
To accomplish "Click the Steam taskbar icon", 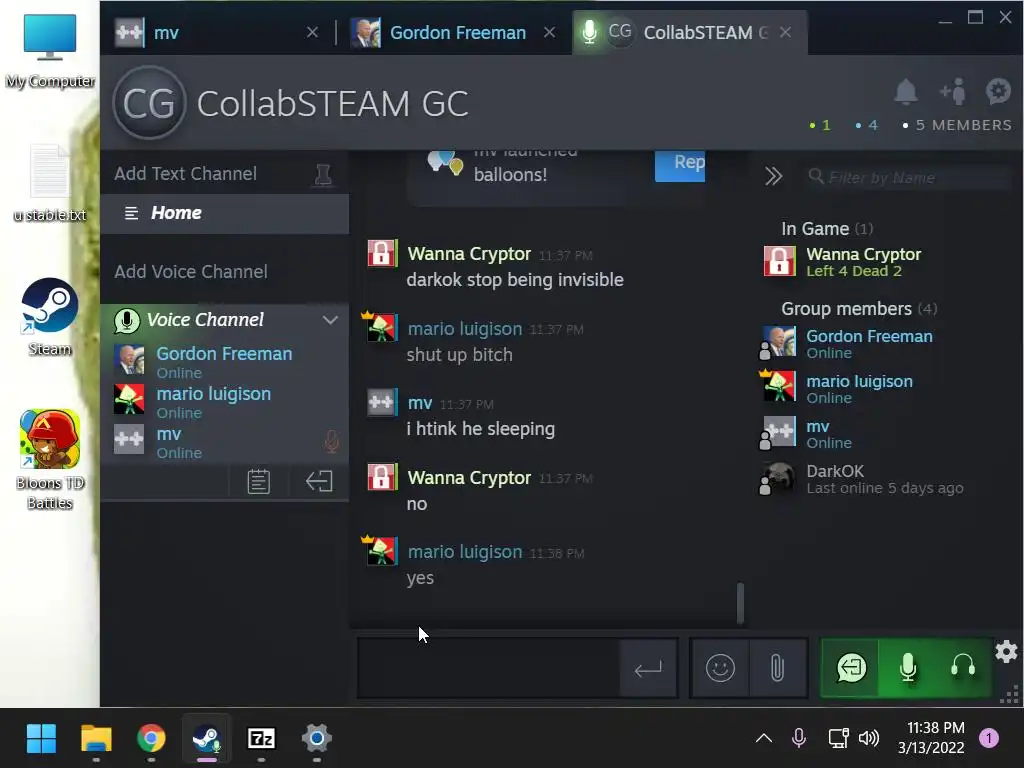I will [x=206, y=739].
